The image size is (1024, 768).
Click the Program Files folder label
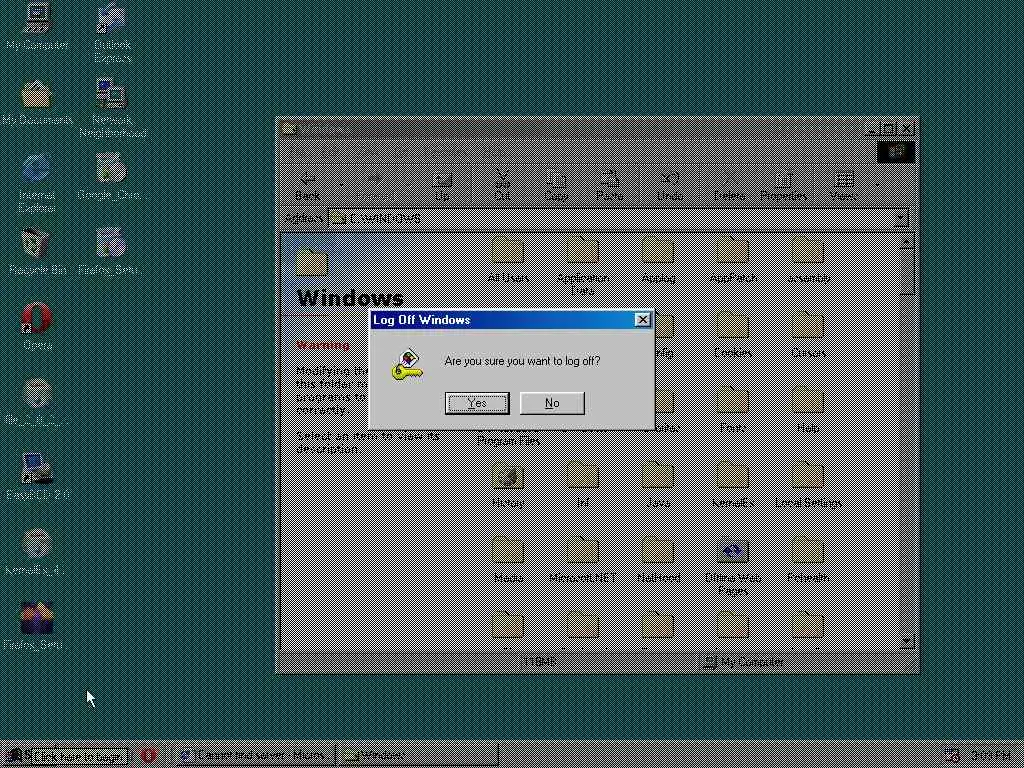[x=508, y=441]
